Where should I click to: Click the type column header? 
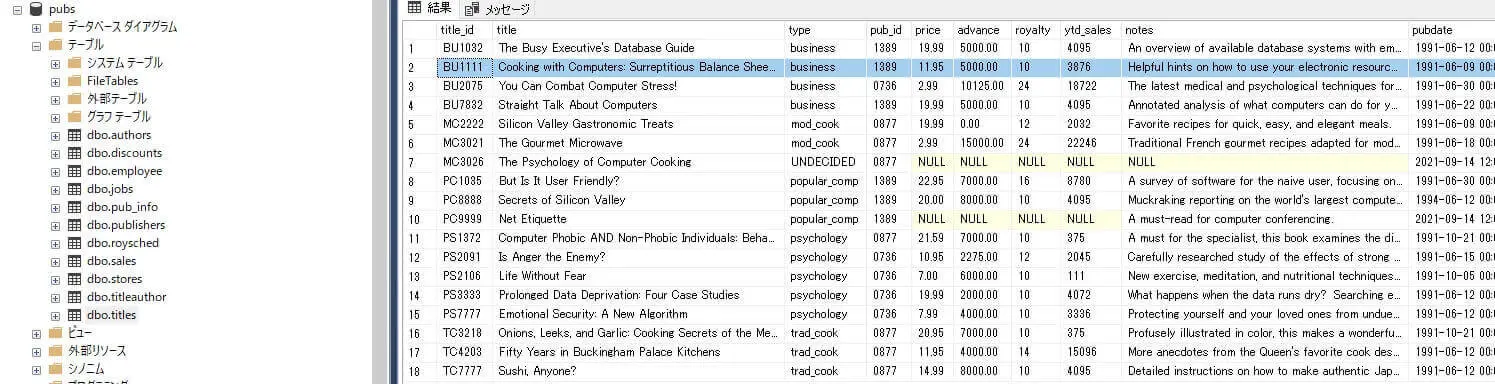pos(825,30)
